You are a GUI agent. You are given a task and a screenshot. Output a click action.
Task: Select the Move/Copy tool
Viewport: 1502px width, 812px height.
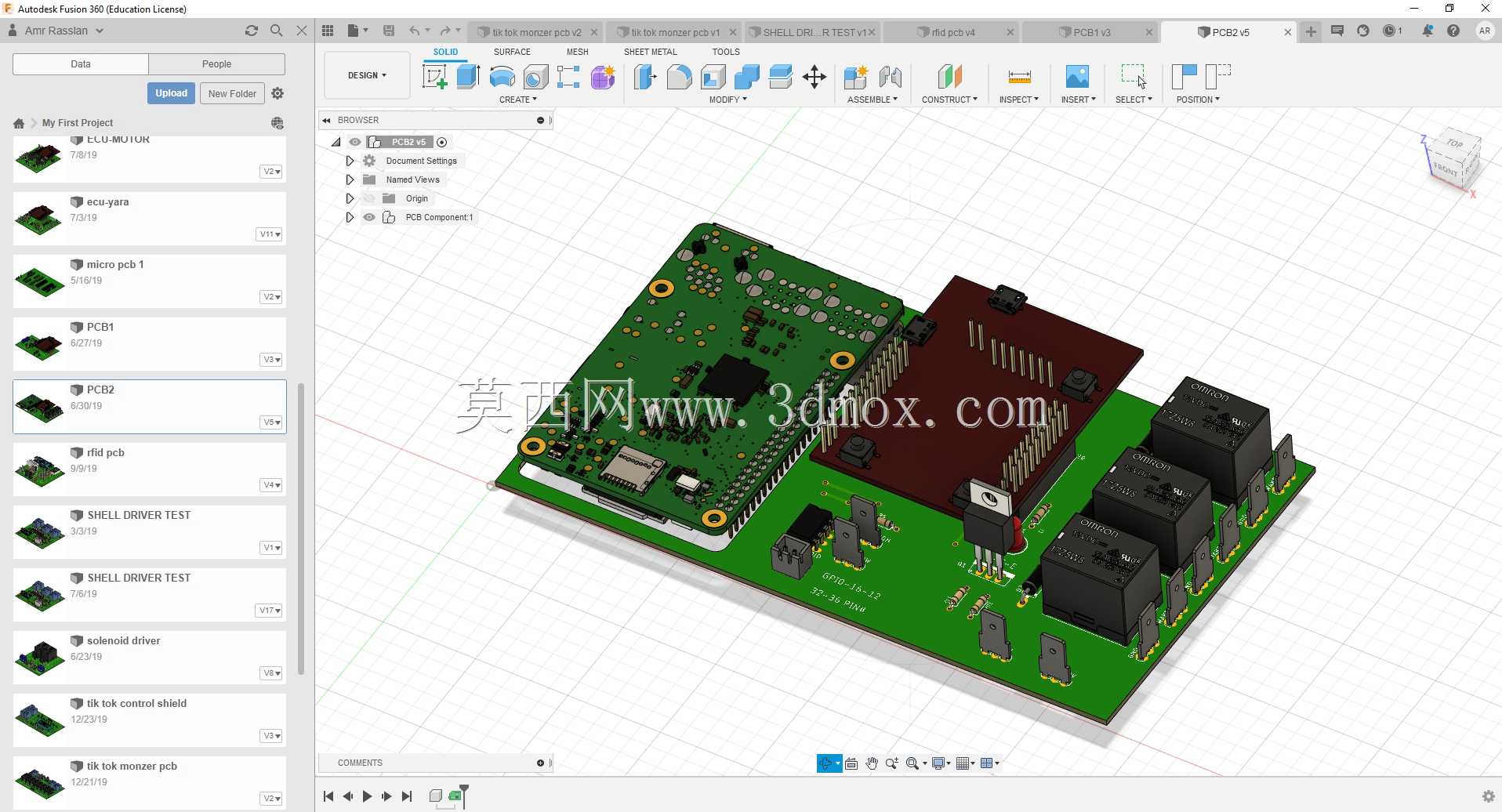pyautogui.click(x=814, y=77)
